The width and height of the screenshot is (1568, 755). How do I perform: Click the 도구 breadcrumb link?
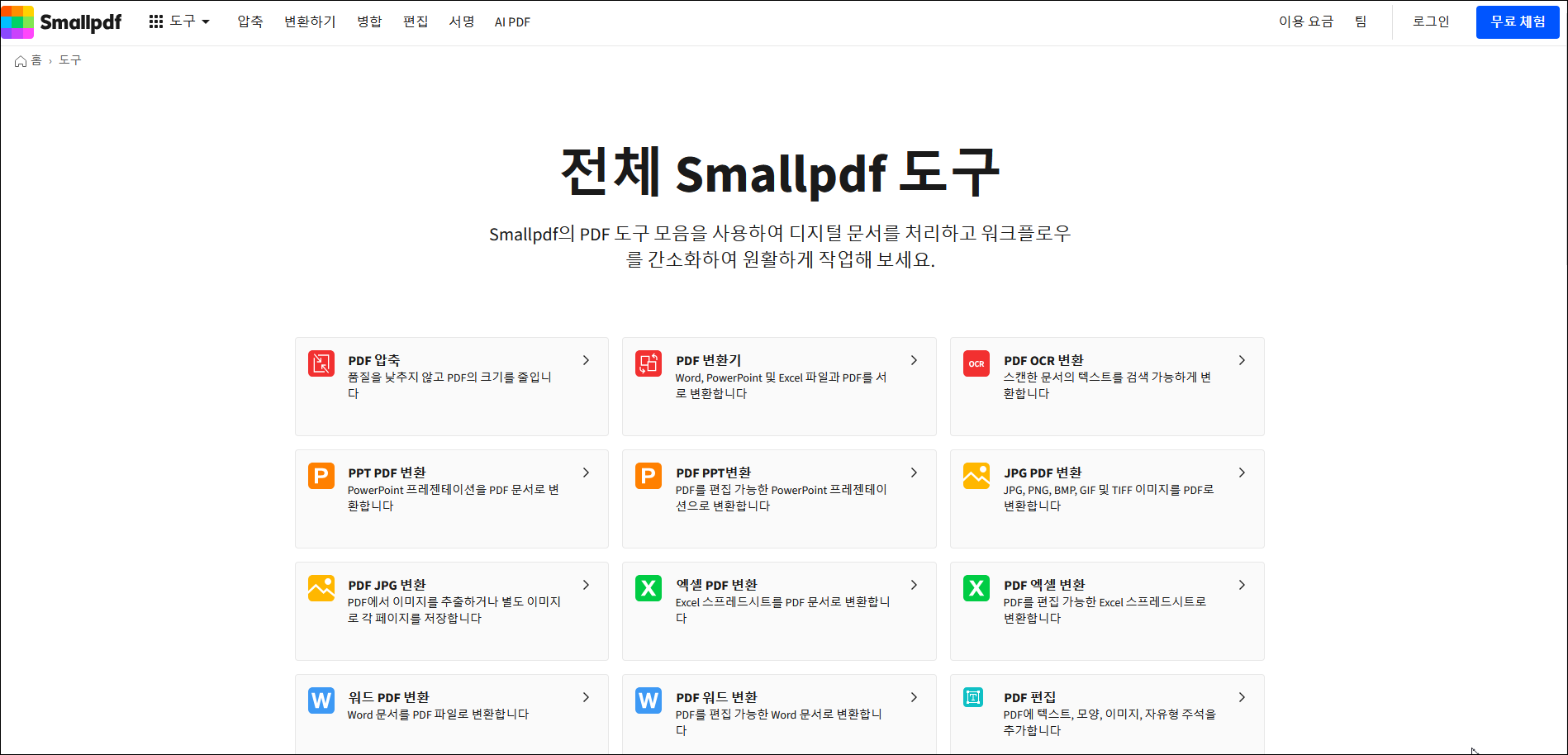[x=70, y=60]
